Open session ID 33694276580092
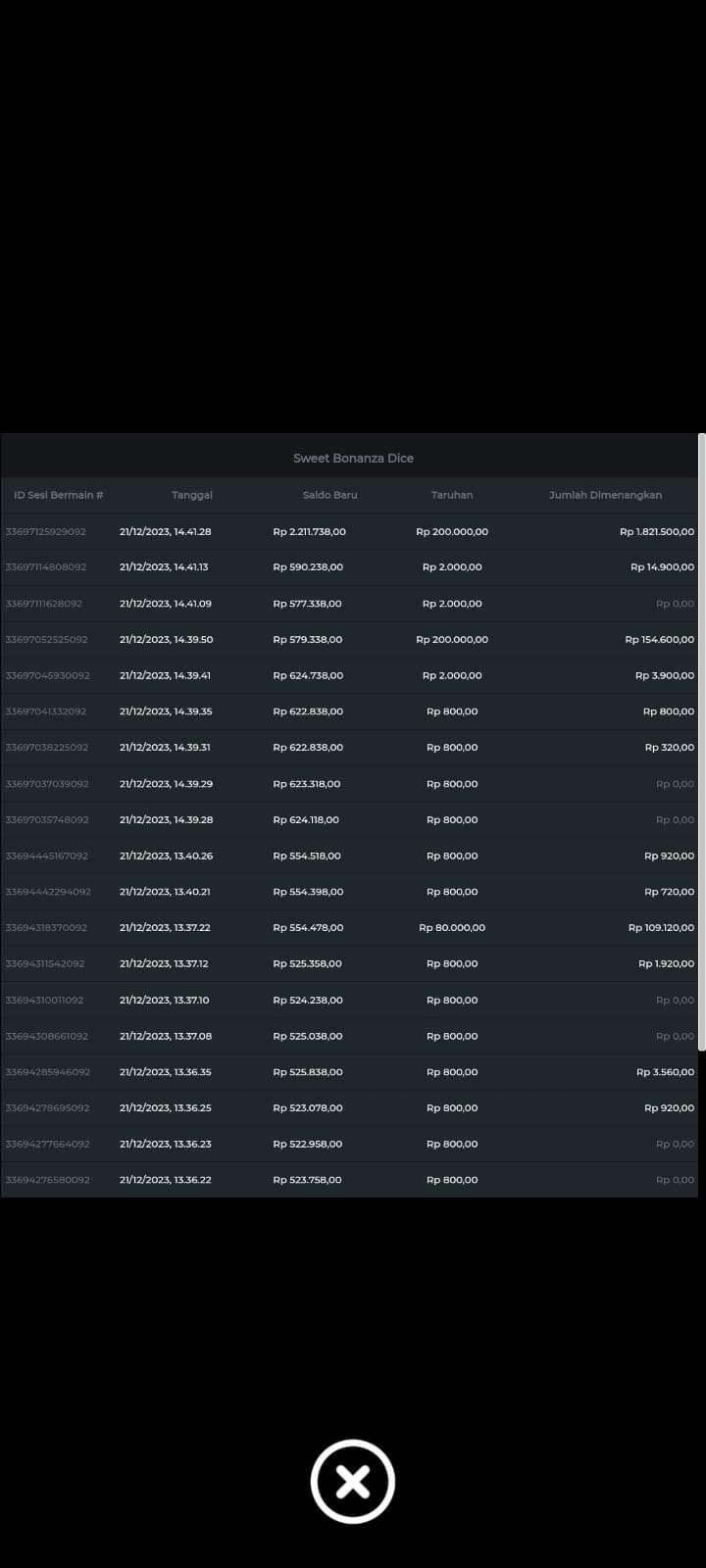This screenshot has width=706, height=1568. (48, 1180)
